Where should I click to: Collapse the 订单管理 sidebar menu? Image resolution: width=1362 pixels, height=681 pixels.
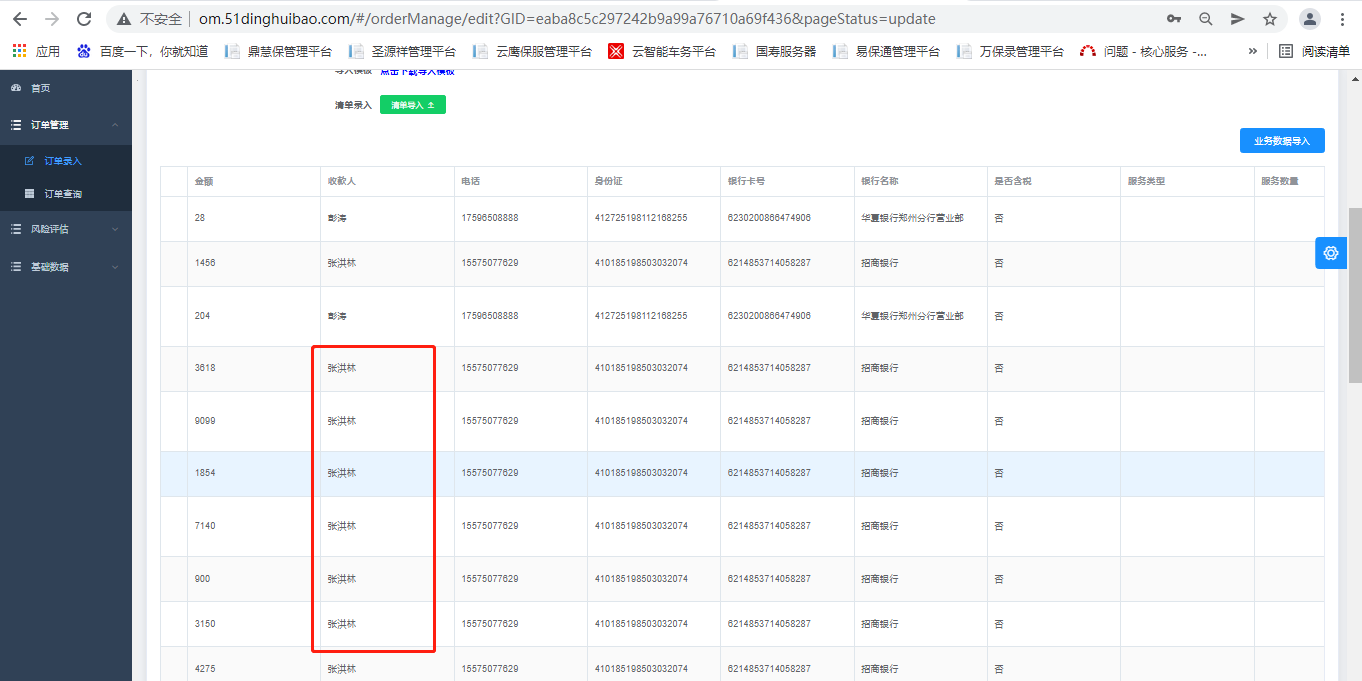[x=65, y=125]
